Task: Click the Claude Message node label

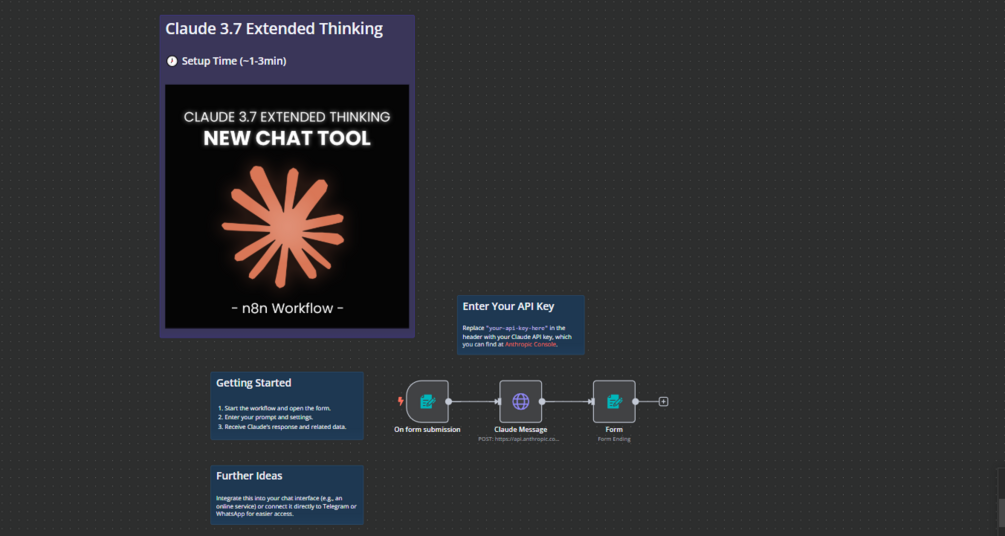Action: point(520,430)
